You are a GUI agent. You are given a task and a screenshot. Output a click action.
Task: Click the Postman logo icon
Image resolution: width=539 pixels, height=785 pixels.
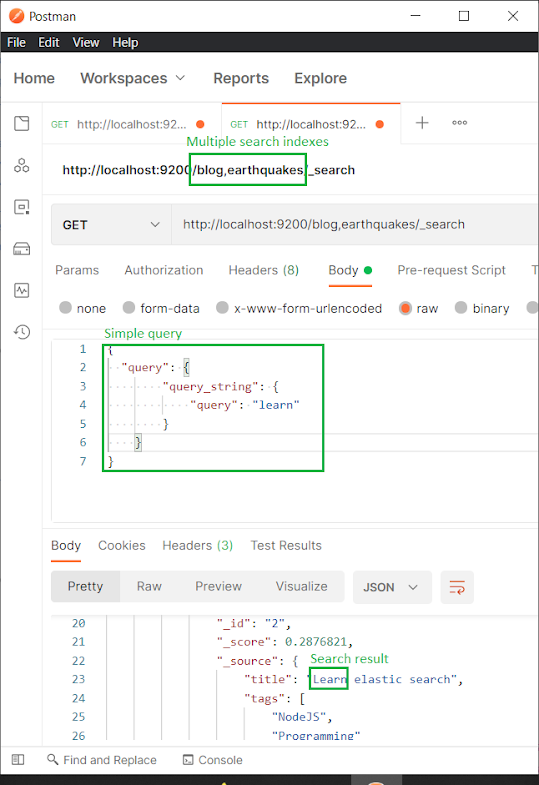point(17,16)
